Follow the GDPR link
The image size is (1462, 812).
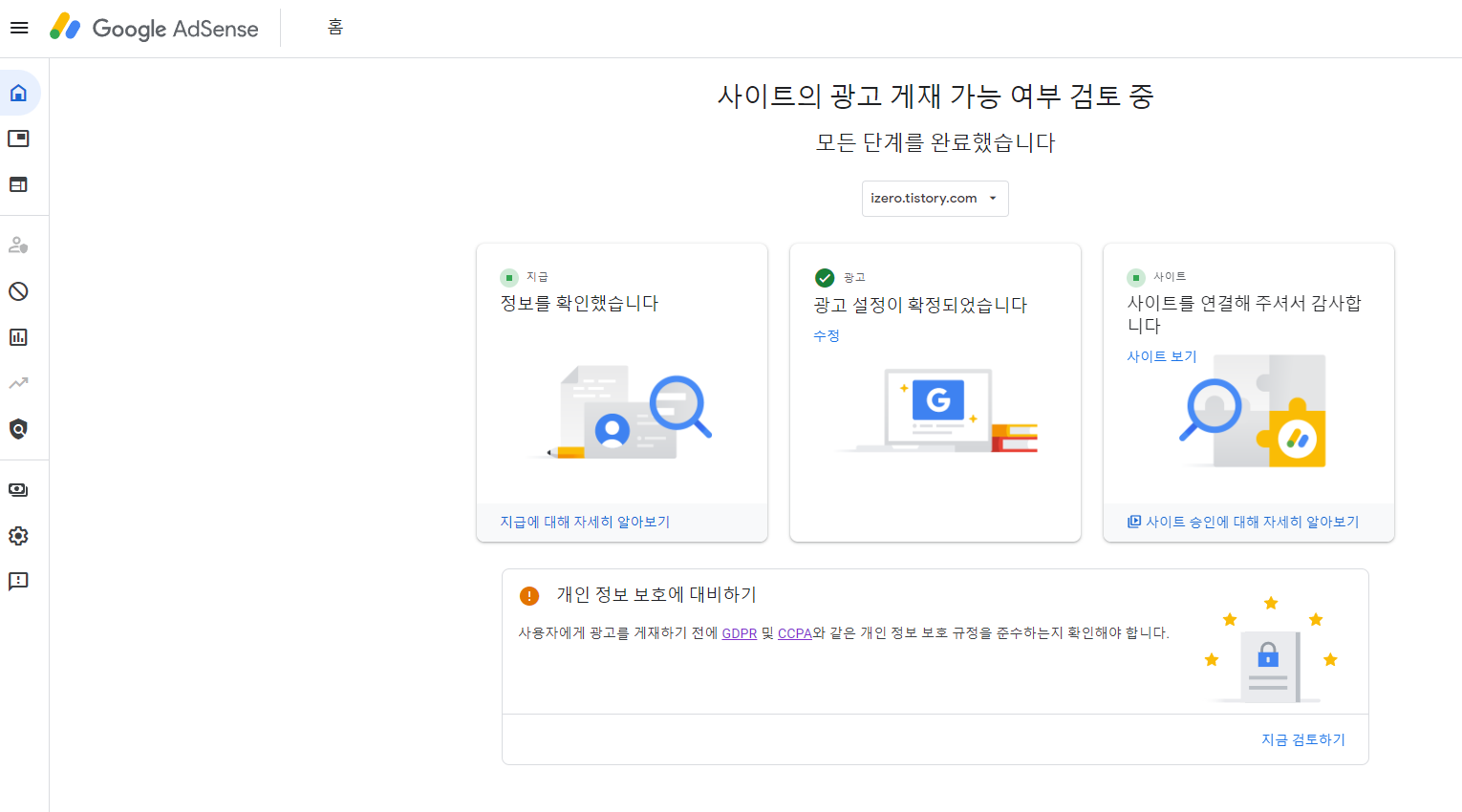(740, 633)
